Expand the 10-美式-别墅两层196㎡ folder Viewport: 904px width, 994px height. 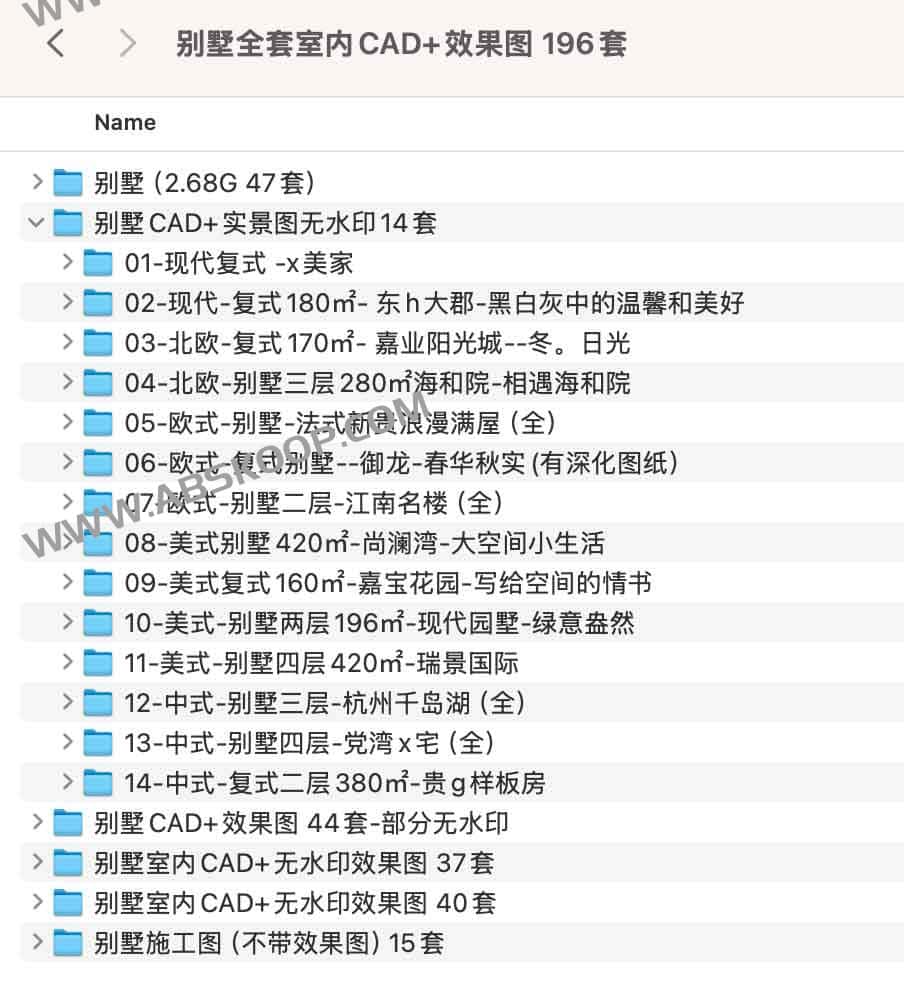[66, 623]
